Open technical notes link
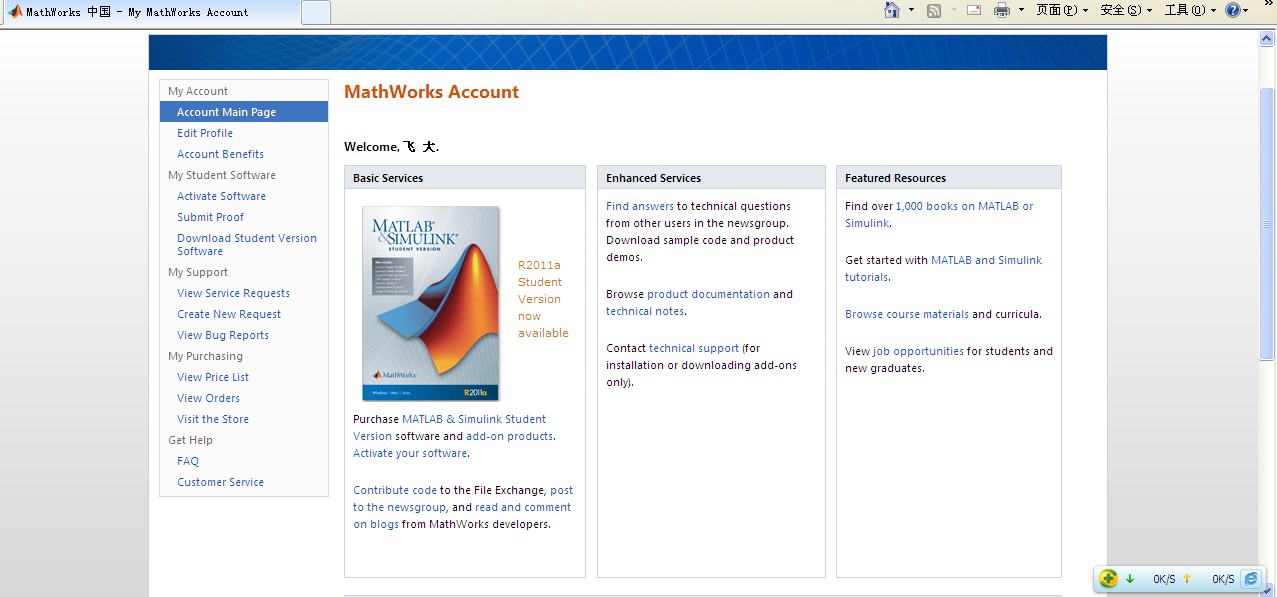The image size is (1277, 597). [645, 311]
